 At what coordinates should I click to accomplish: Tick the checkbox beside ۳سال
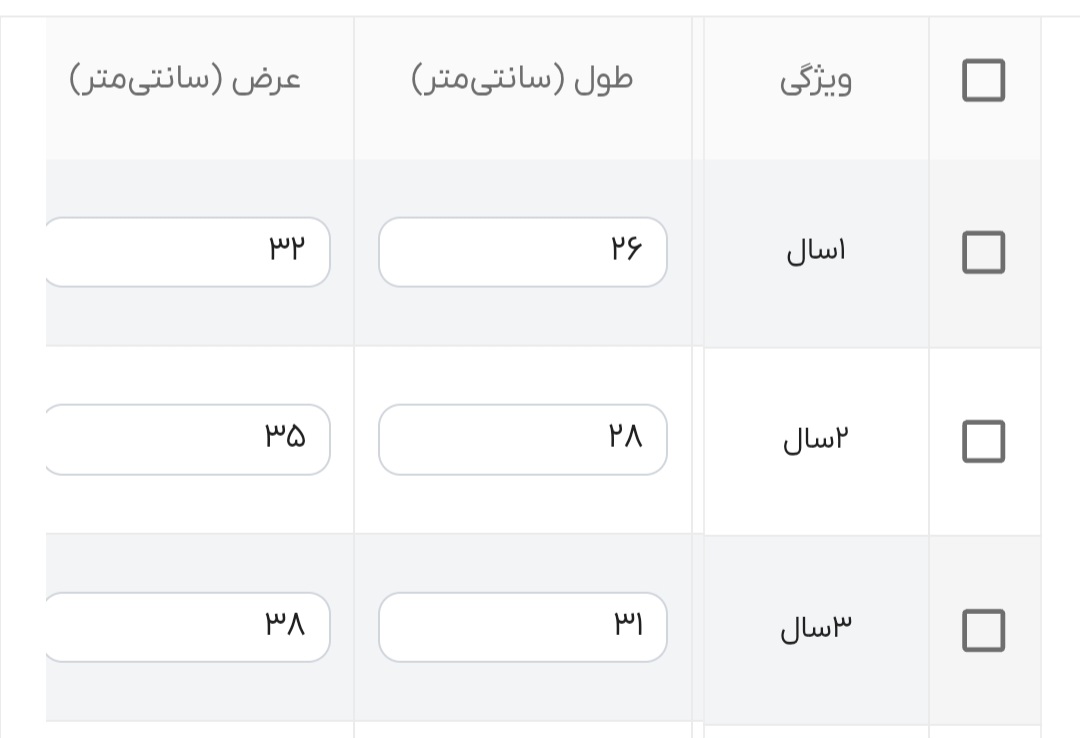[x=983, y=629]
